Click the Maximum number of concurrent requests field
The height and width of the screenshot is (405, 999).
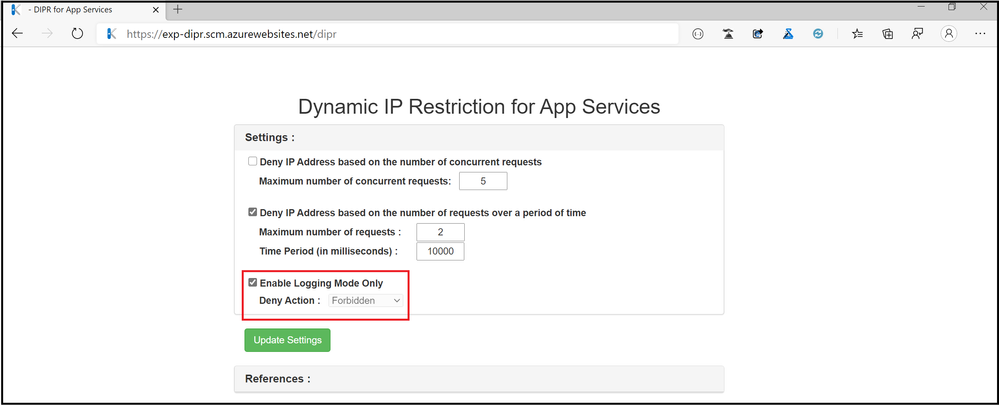click(x=483, y=181)
